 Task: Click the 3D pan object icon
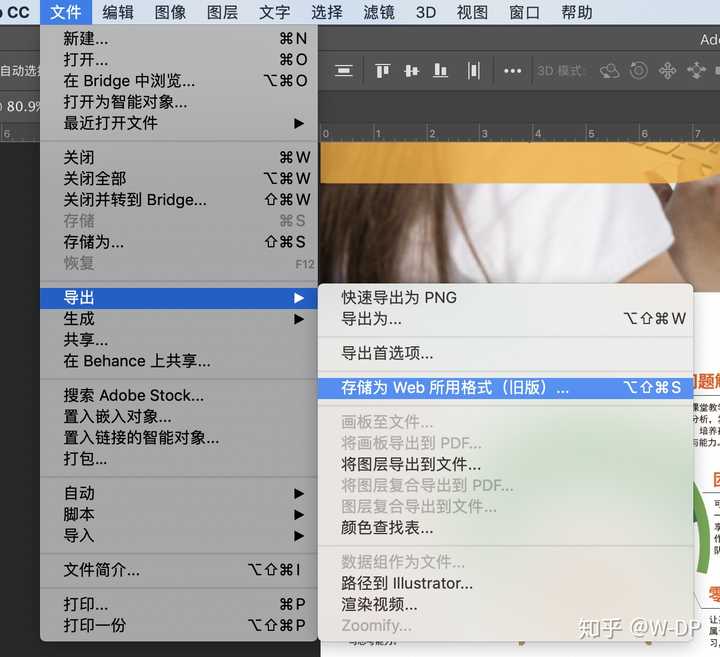click(x=667, y=71)
